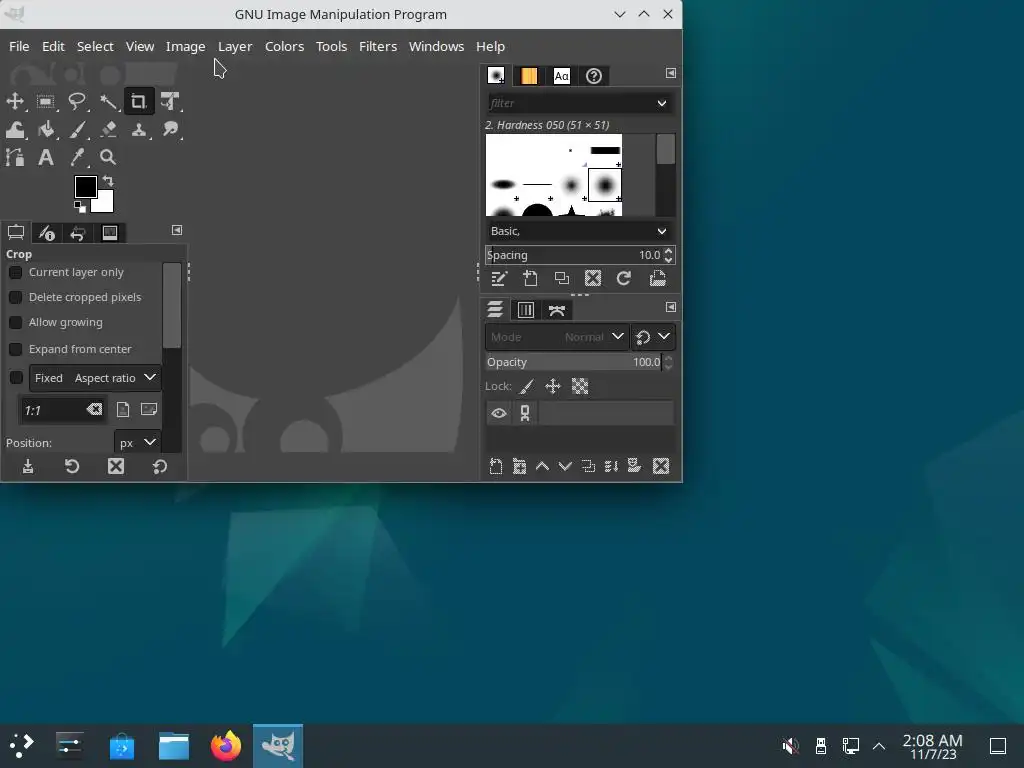The height and width of the screenshot is (768, 1024).
Task: Select the Eraser tool
Action: click(108, 129)
